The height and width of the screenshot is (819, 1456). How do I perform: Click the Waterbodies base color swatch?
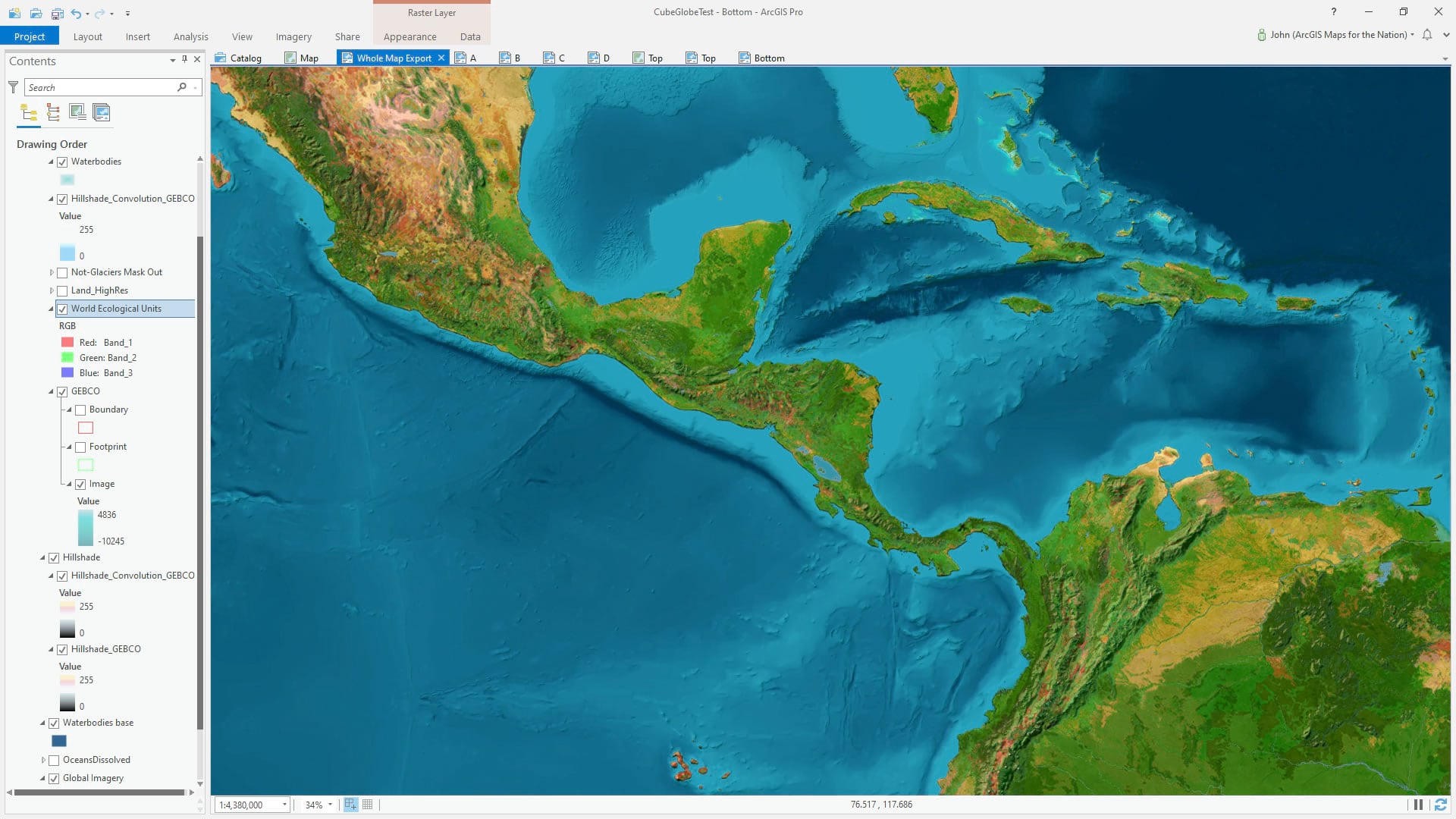(59, 741)
